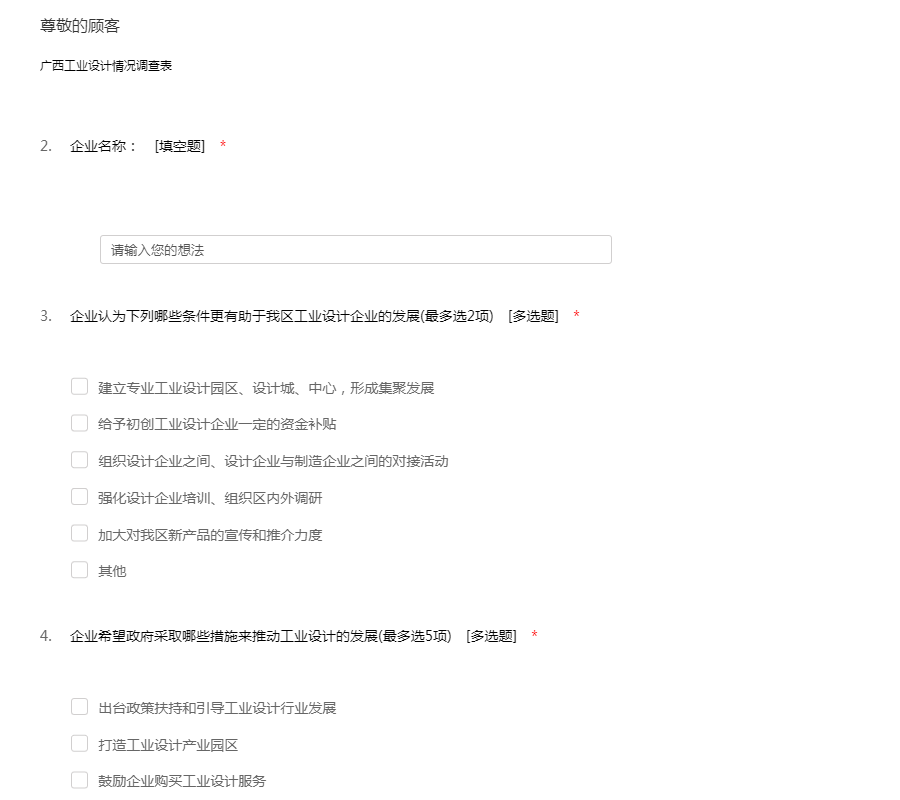The image size is (900, 800).
Task: Click the 广西工业设计情况调查表 title text
Action: [106, 65]
